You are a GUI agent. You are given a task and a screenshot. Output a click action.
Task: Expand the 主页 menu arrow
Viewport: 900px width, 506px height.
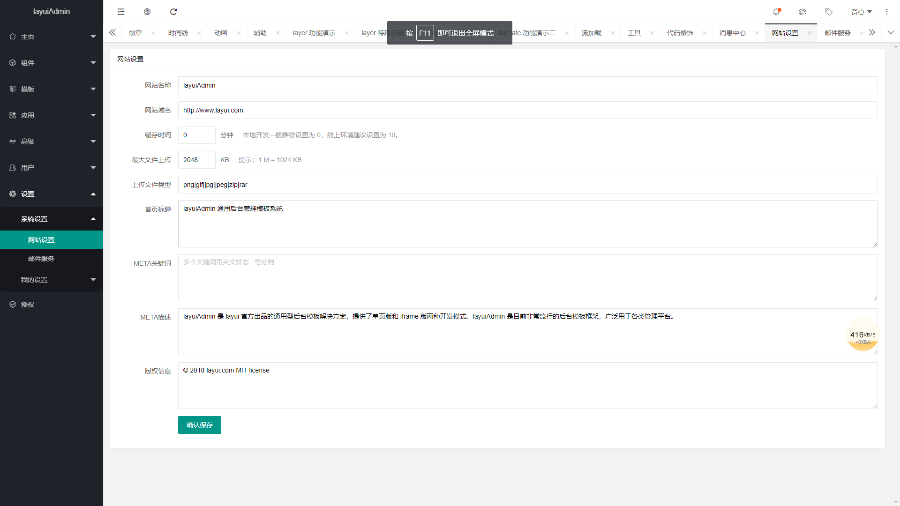click(93, 37)
